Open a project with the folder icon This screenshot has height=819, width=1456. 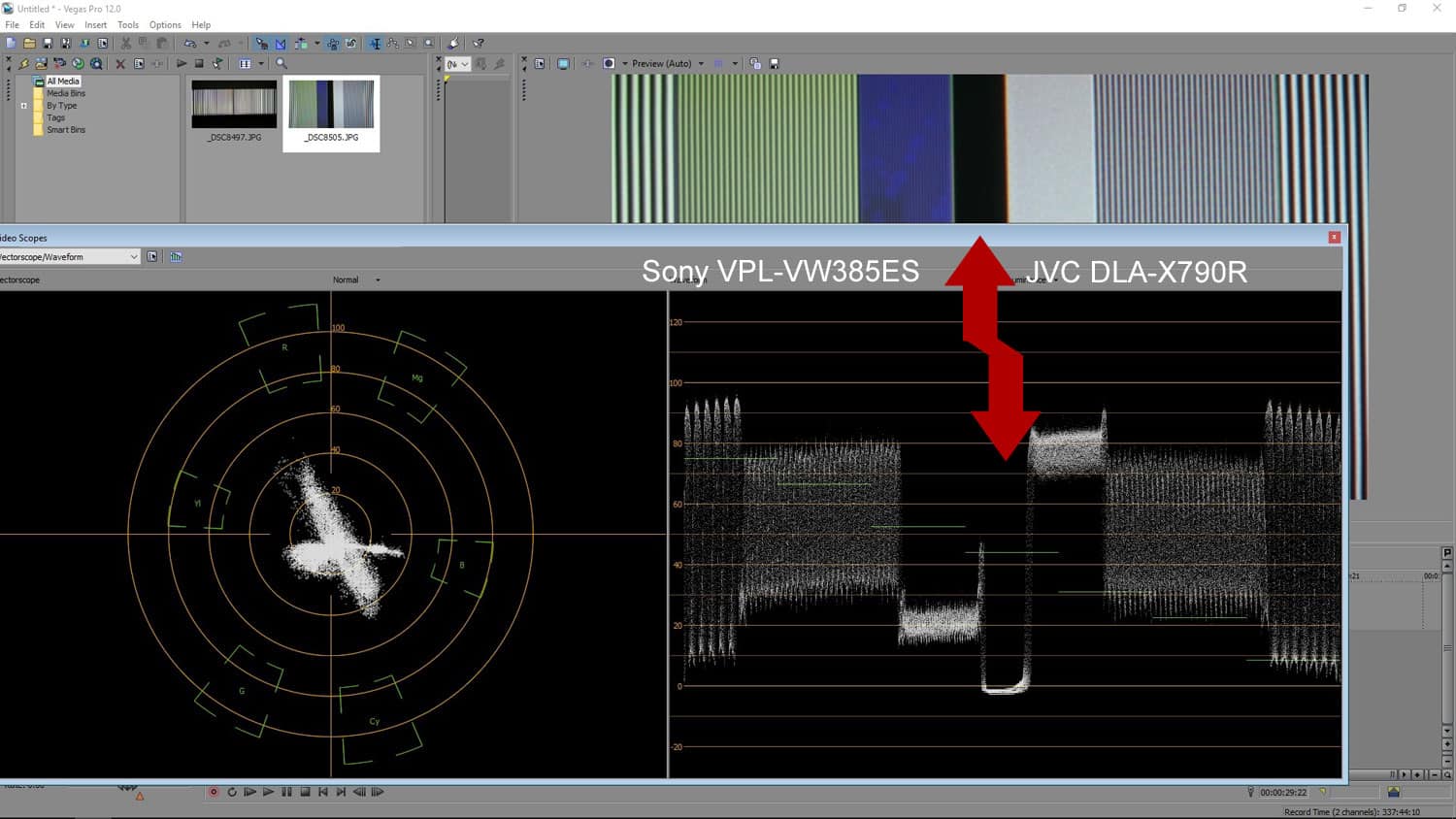tap(29, 43)
